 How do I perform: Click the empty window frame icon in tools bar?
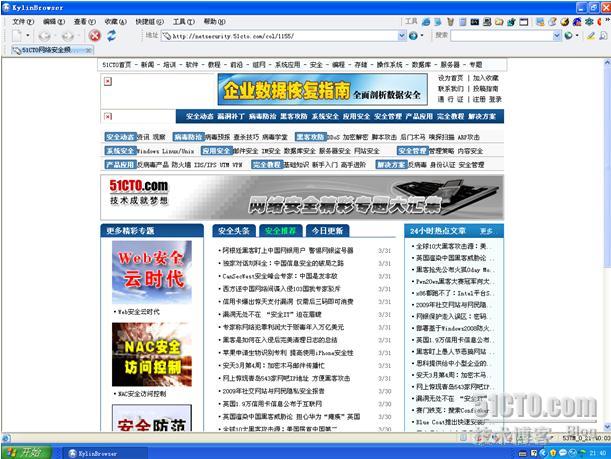[x=524, y=22]
